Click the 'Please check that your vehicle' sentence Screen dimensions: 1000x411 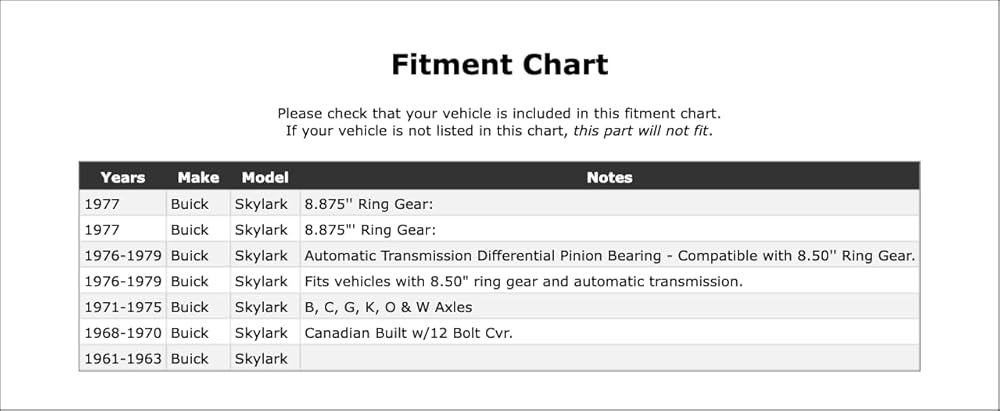pos(499,114)
